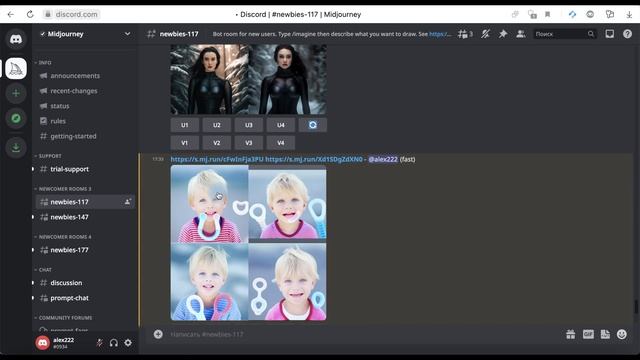640x360 pixels.
Task: Select the Midjourney sailboat server icon
Action: tap(16, 68)
